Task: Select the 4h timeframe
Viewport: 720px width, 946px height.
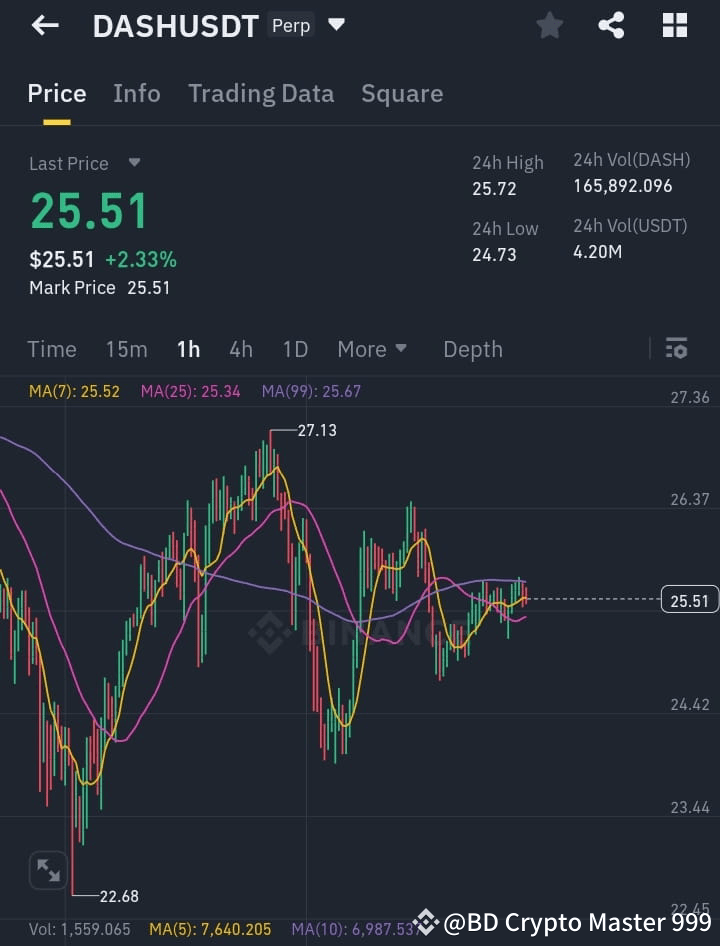Action: [x=240, y=349]
